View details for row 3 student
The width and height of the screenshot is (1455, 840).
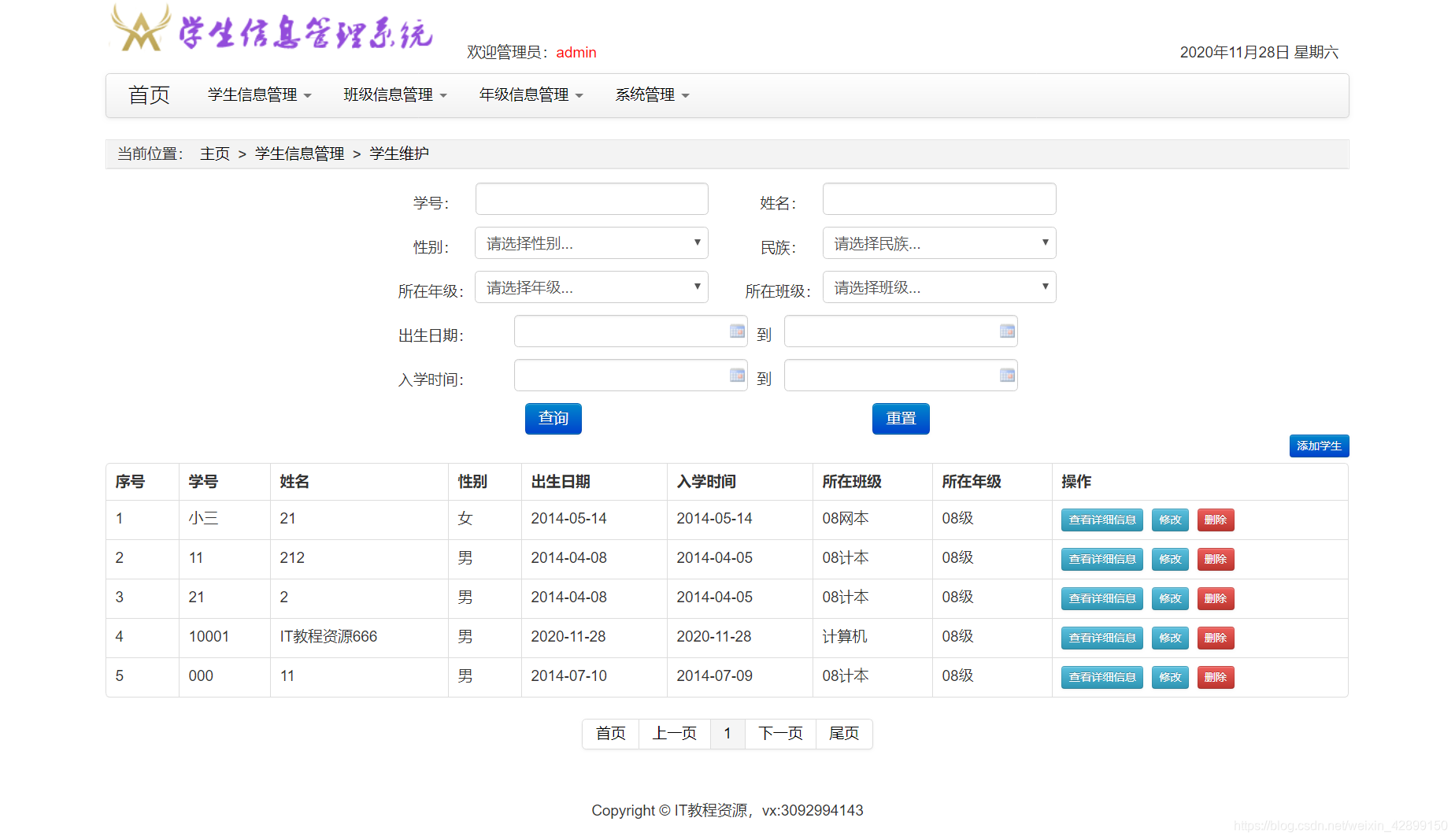click(1102, 598)
